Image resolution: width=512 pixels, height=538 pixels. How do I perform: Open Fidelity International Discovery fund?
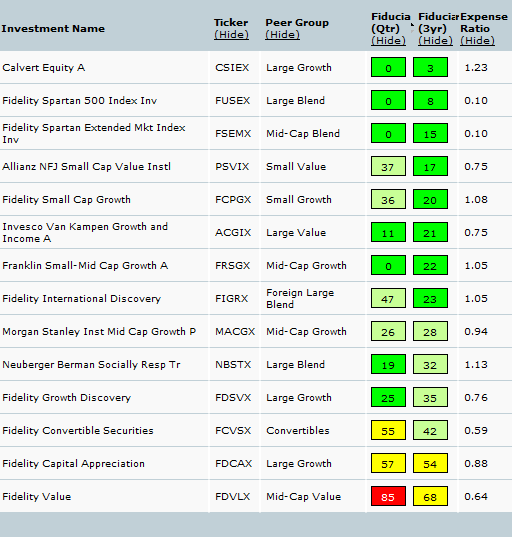pyautogui.click(x=81, y=299)
